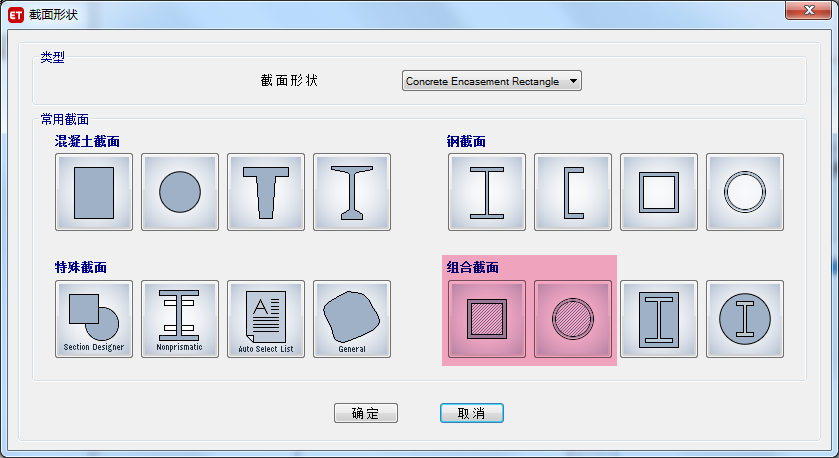Open the 截面形状 section shape dropdown
Image resolution: width=839 pixels, height=458 pixels.
point(491,81)
